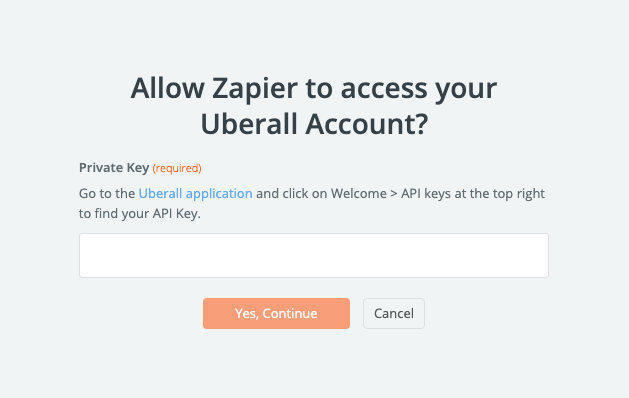Viewport: 629px width, 398px height.
Task: Click the white key entry box
Action: tap(314, 255)
